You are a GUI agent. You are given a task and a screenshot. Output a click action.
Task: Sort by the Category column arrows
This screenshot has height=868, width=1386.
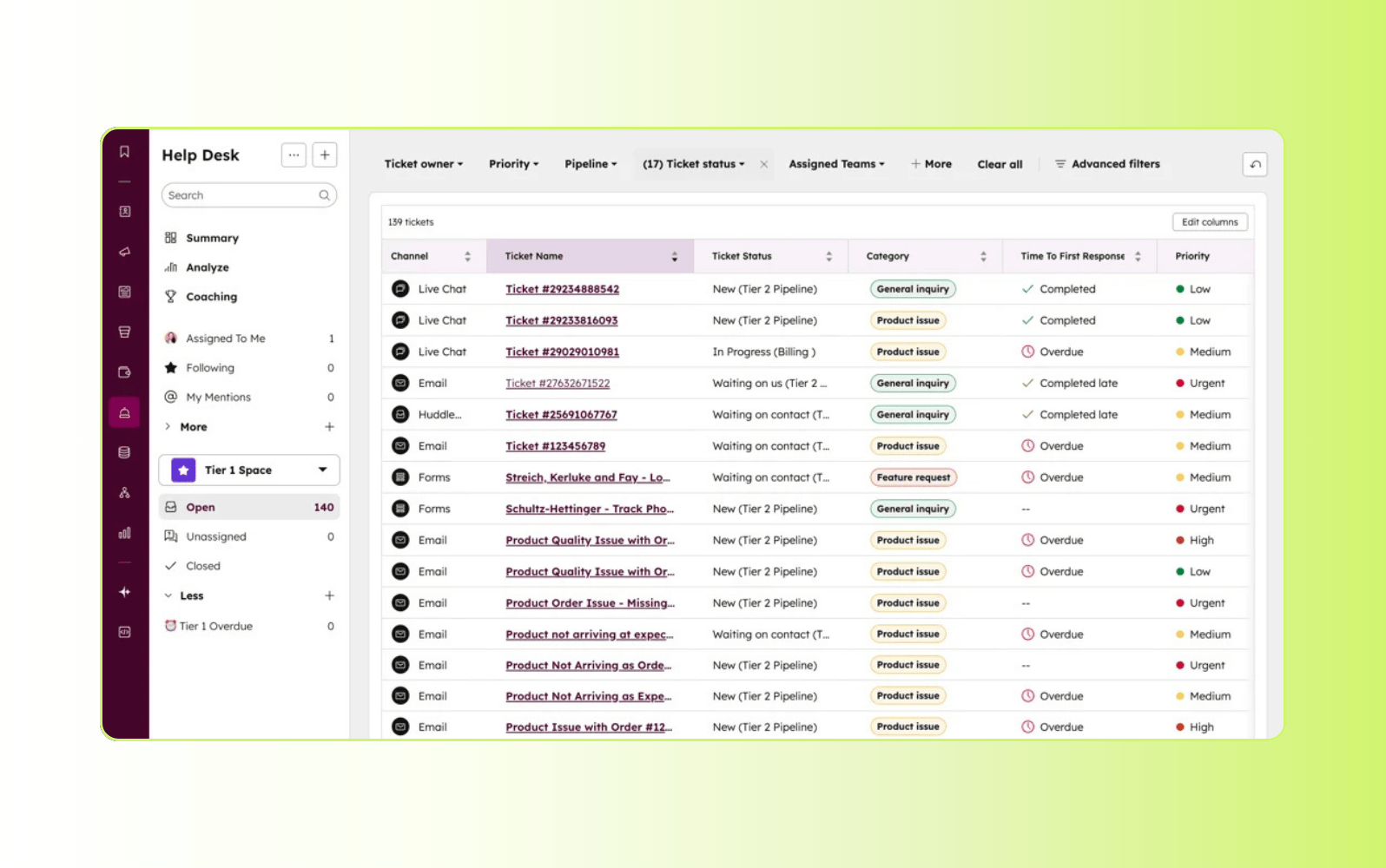click(x=983, y=256)
